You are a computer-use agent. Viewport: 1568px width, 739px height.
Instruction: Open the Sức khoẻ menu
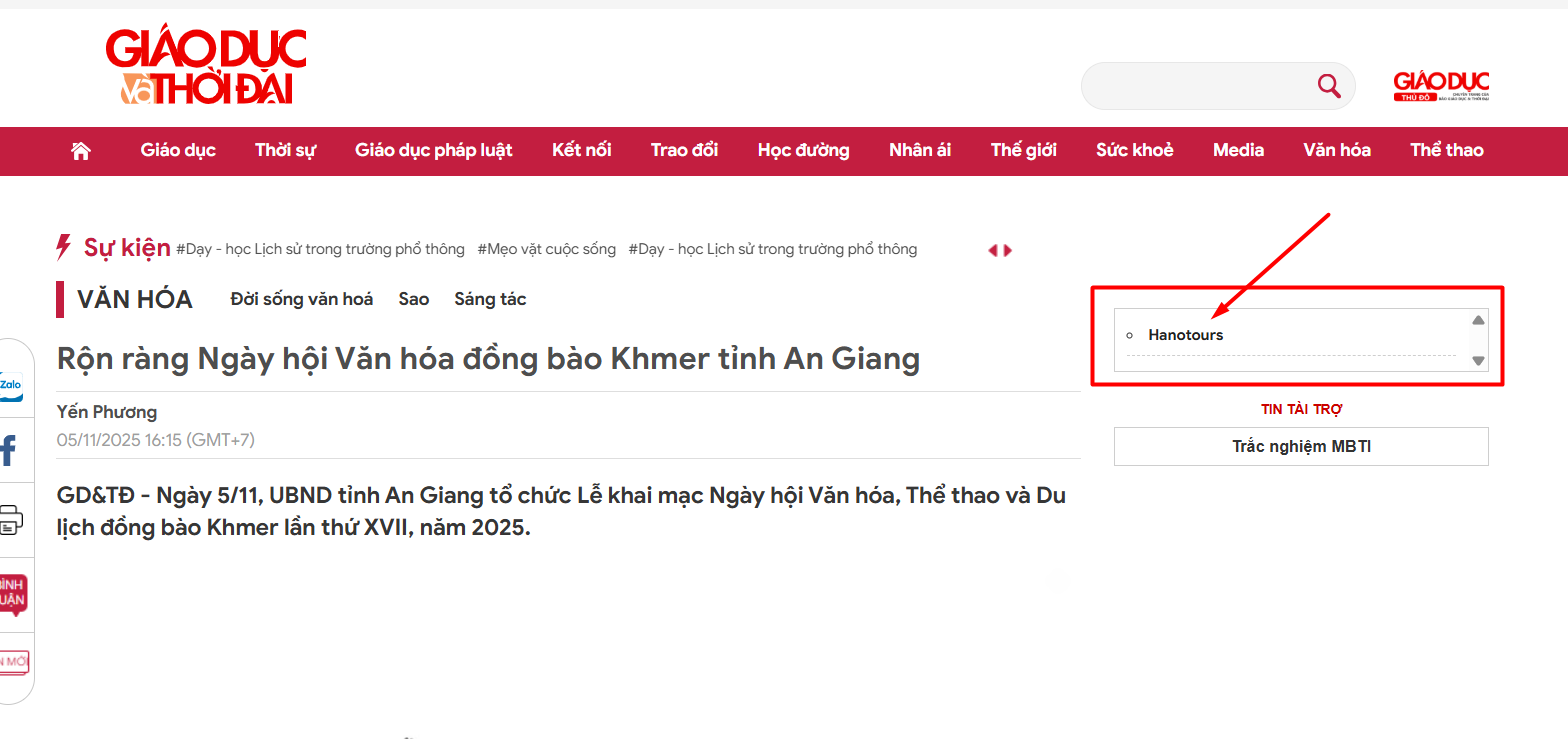(1135, 150)
